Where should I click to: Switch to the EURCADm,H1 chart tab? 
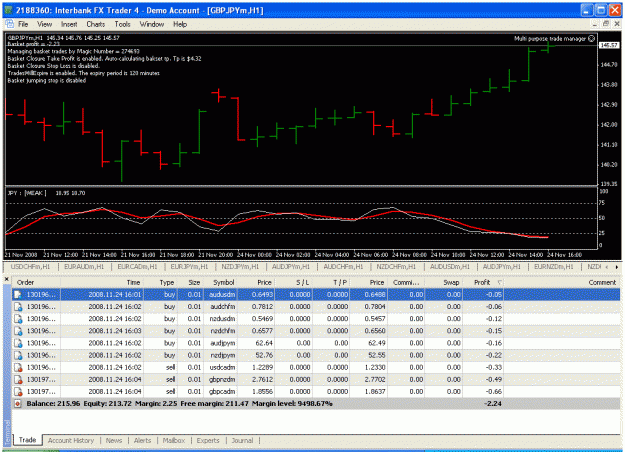pos(137,267)
